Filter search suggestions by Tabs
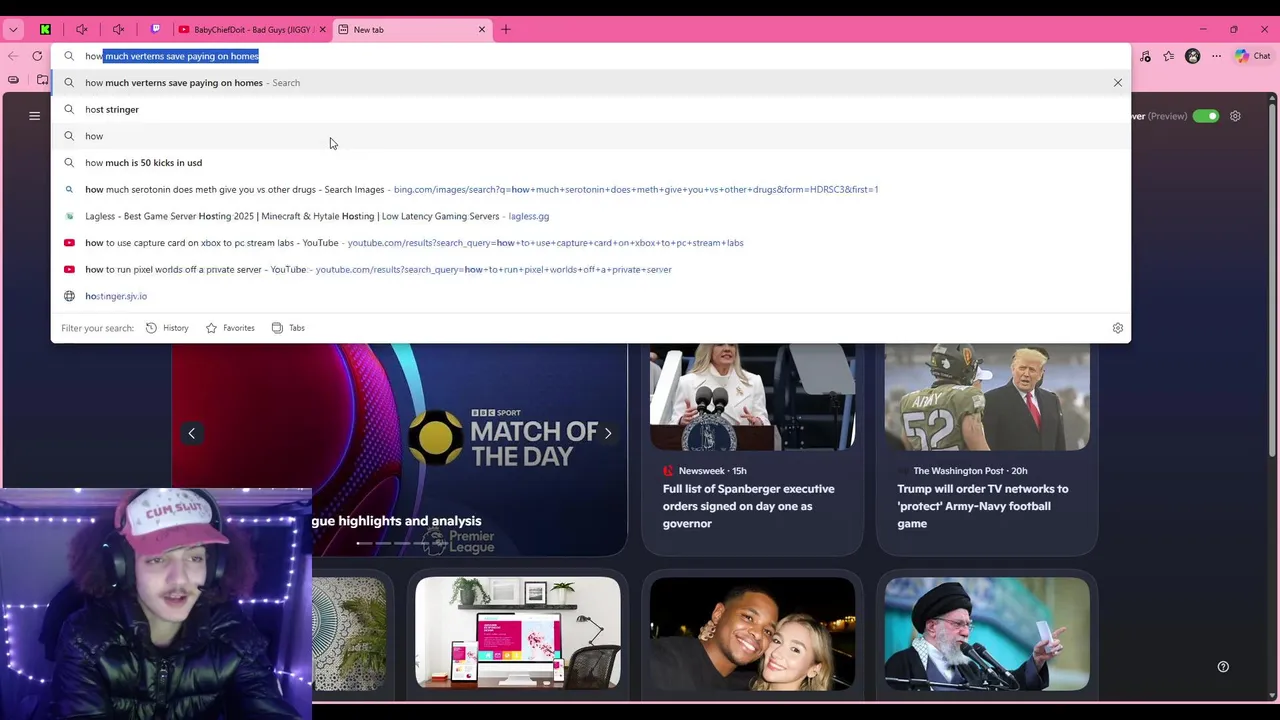Viewport: 1280px width, 720px height. 288,328
